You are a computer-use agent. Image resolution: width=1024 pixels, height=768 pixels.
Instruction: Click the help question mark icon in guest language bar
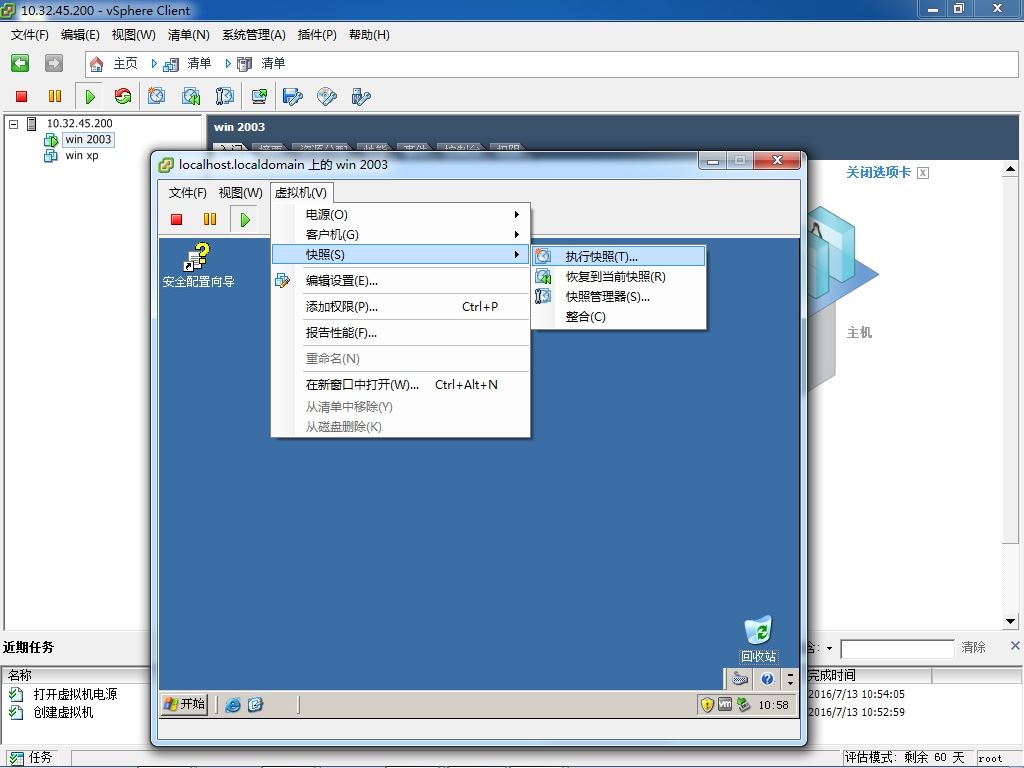coord(767,679)
